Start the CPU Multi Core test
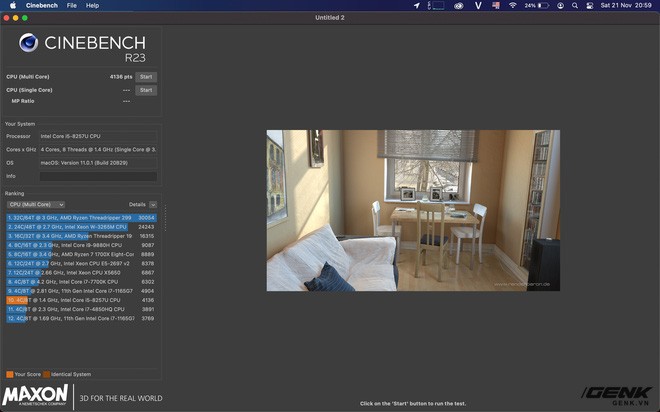This screenshot has width=660, height=412. coord(146,77)
